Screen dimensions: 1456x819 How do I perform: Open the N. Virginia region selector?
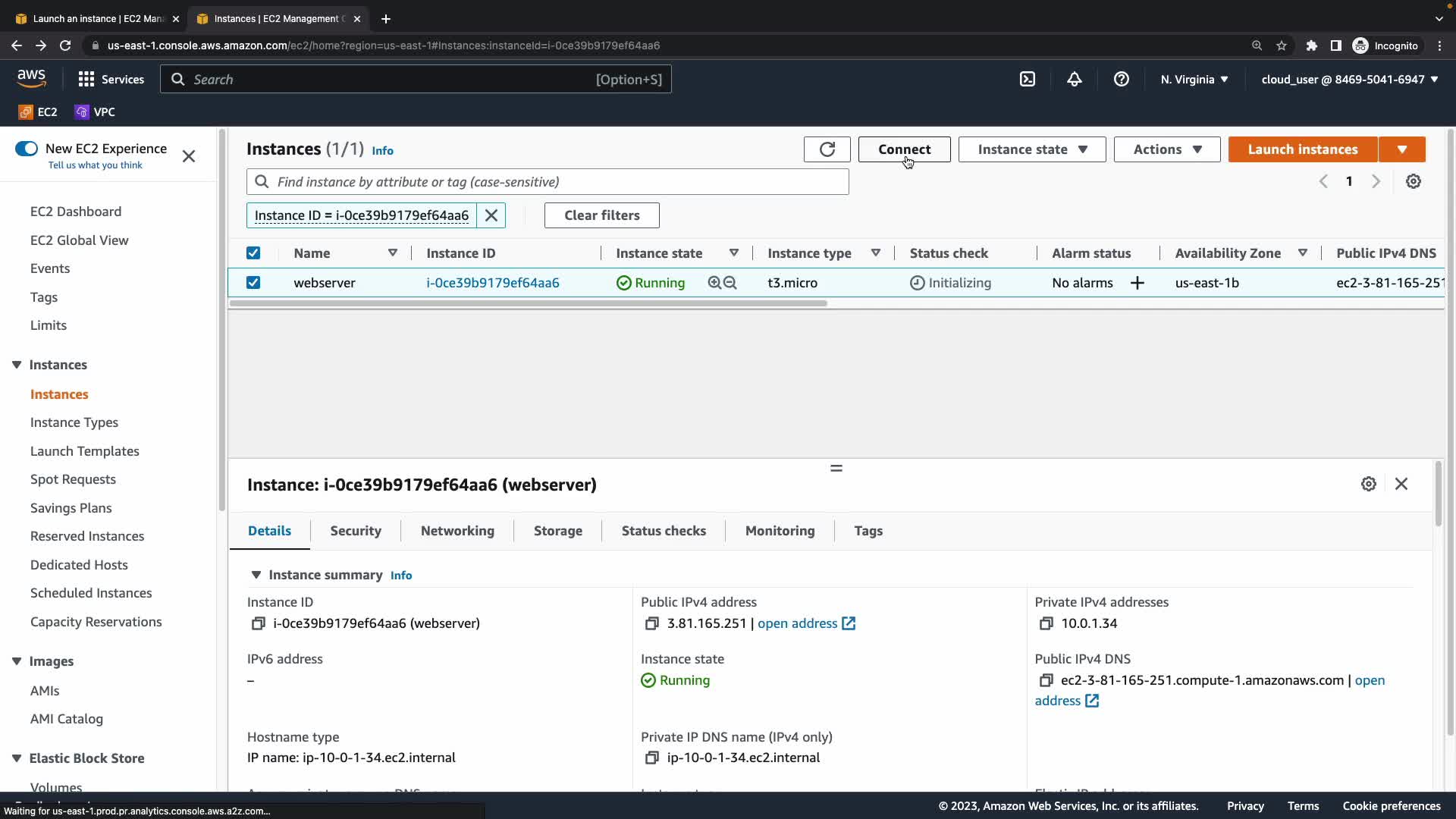tap(1194, 80)
